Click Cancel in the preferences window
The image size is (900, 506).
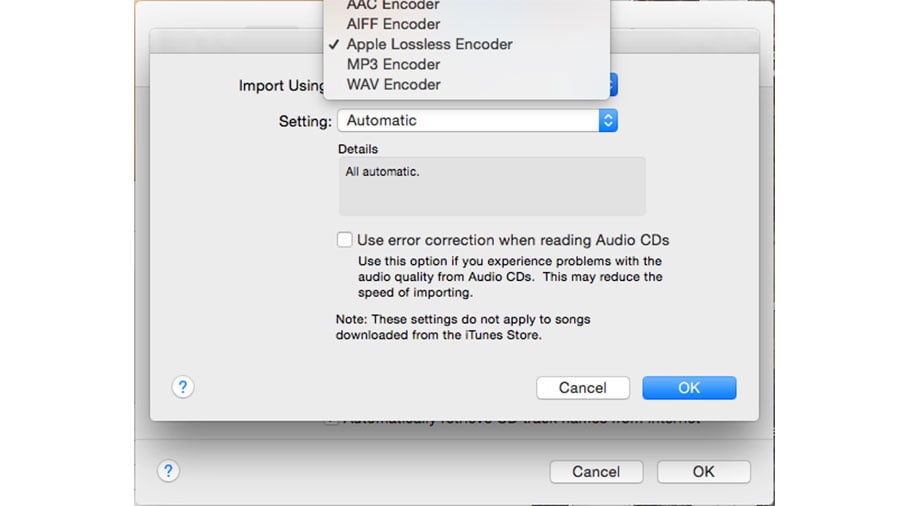pos(596,472)
